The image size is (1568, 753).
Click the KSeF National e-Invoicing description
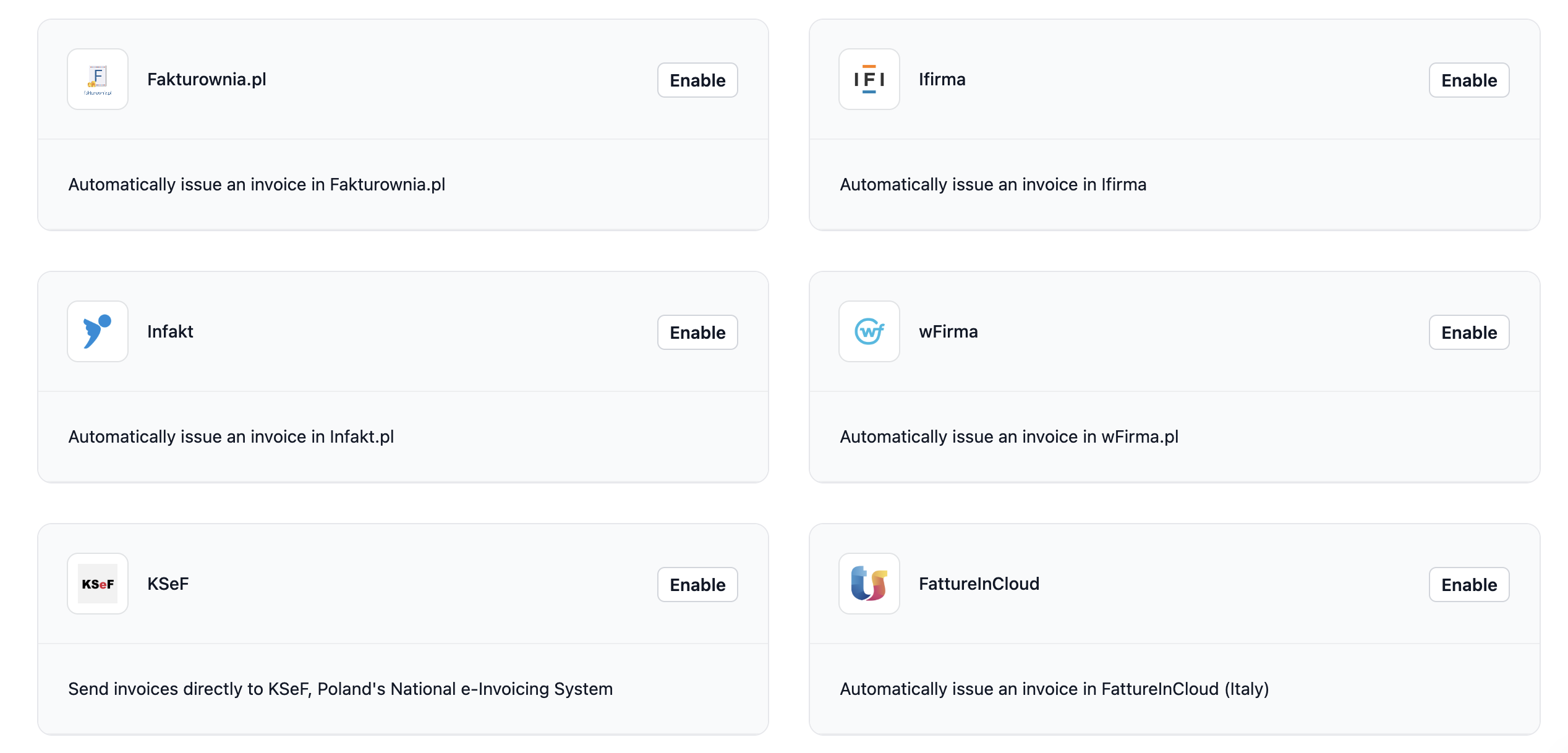coord(340,689)
